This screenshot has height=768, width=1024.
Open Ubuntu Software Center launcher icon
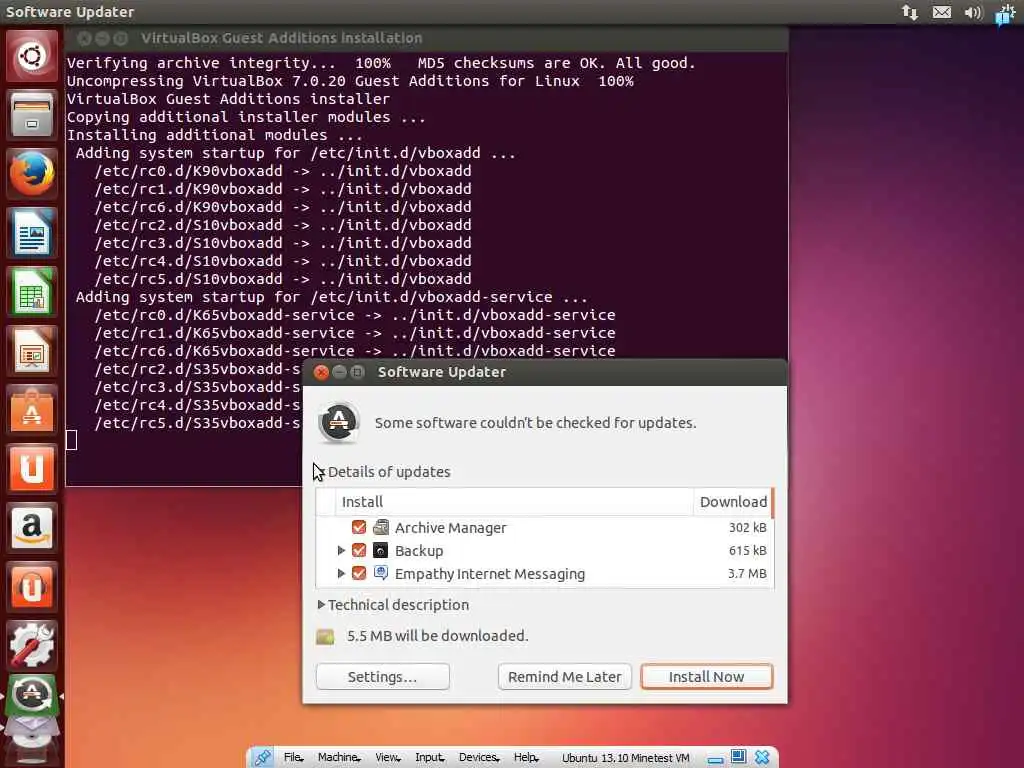31,410
